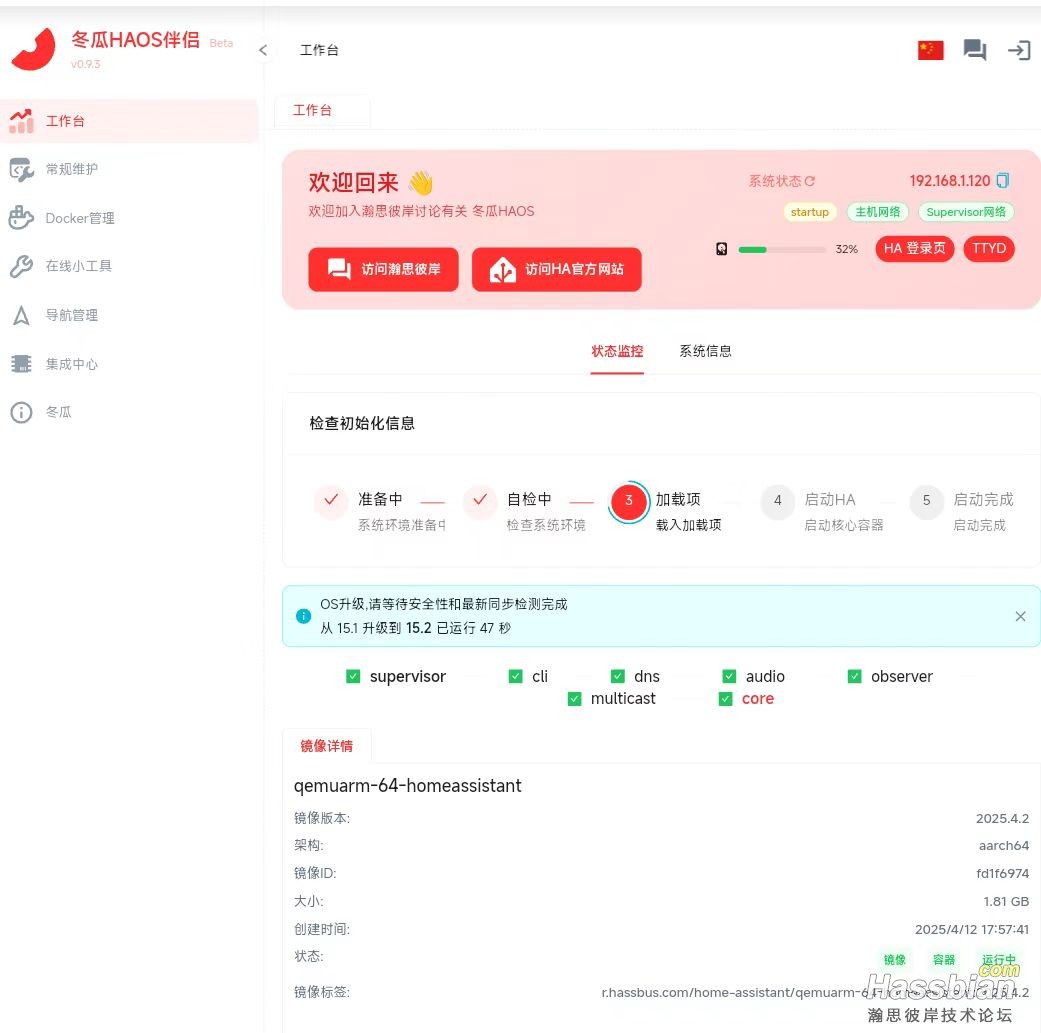Click the disk usage icon

click(x=722, y=249)
